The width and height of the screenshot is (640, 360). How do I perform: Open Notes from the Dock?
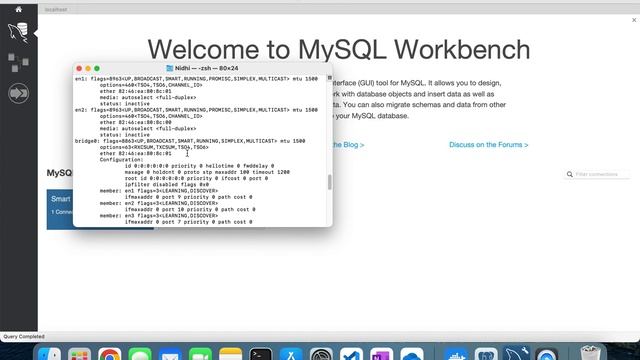tap(231, 354)
